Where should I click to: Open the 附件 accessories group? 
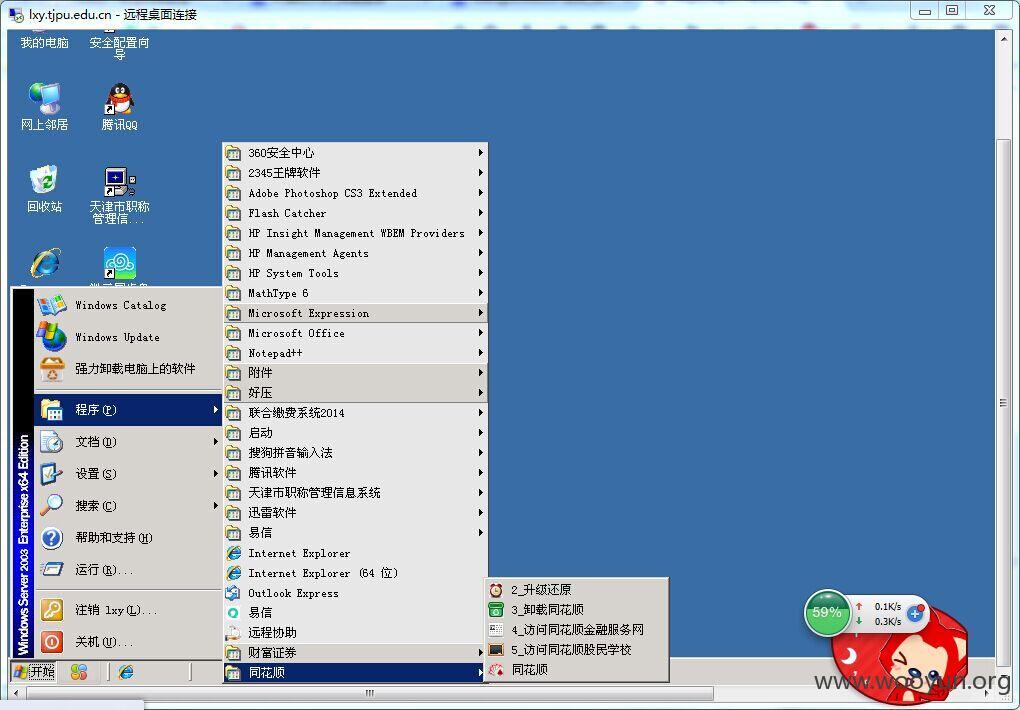tap(355, 373)
